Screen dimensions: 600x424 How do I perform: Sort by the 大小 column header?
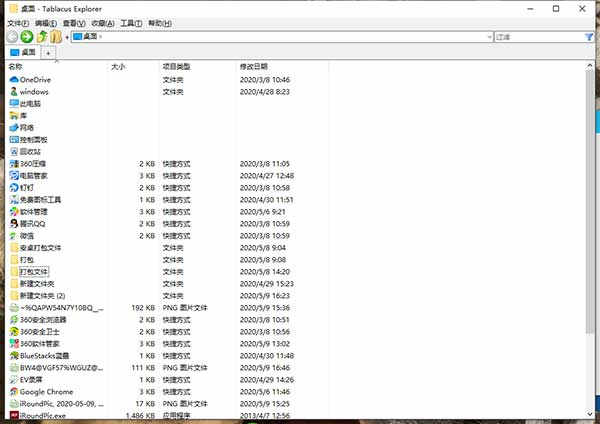(118, 66)
